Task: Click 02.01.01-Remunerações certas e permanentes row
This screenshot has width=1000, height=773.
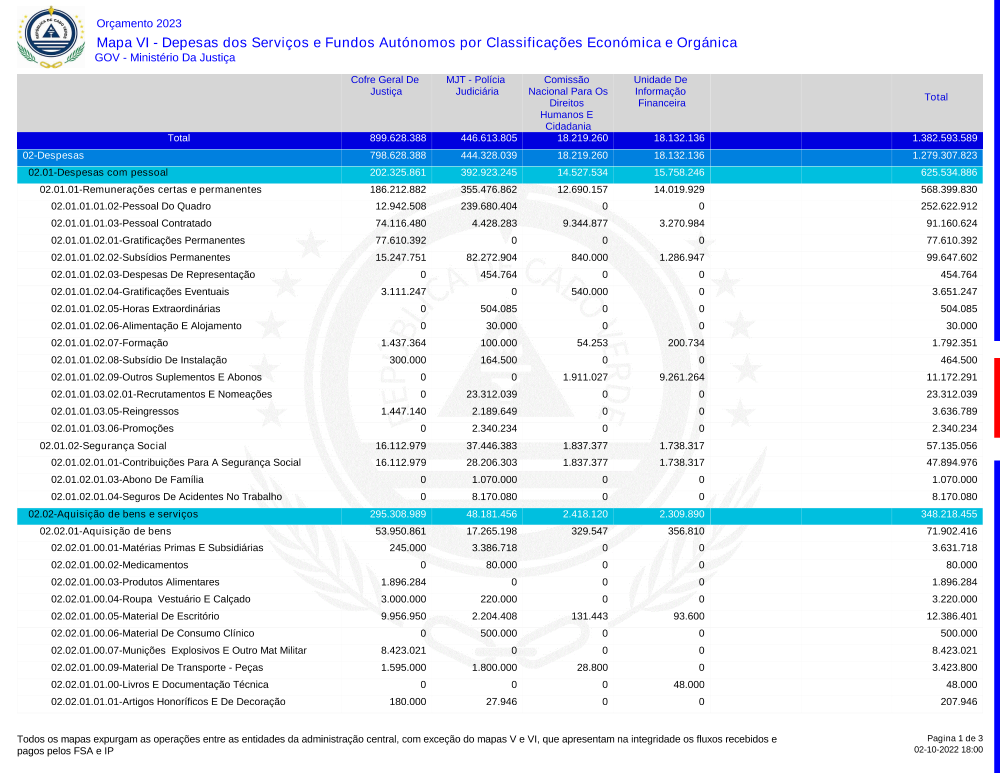Action: click(150, 189)
